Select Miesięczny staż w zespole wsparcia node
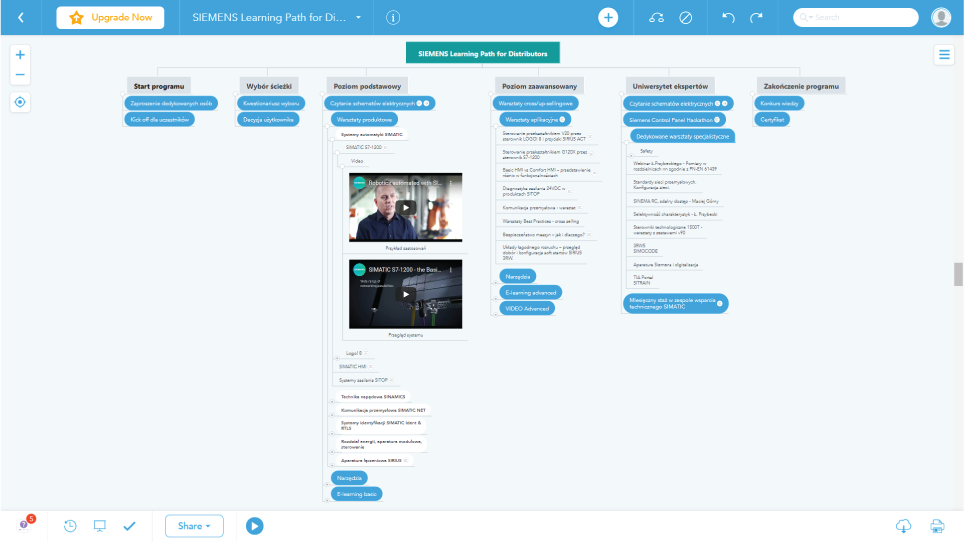This screenshot has width=964, height=542. (x=676, y=304)
